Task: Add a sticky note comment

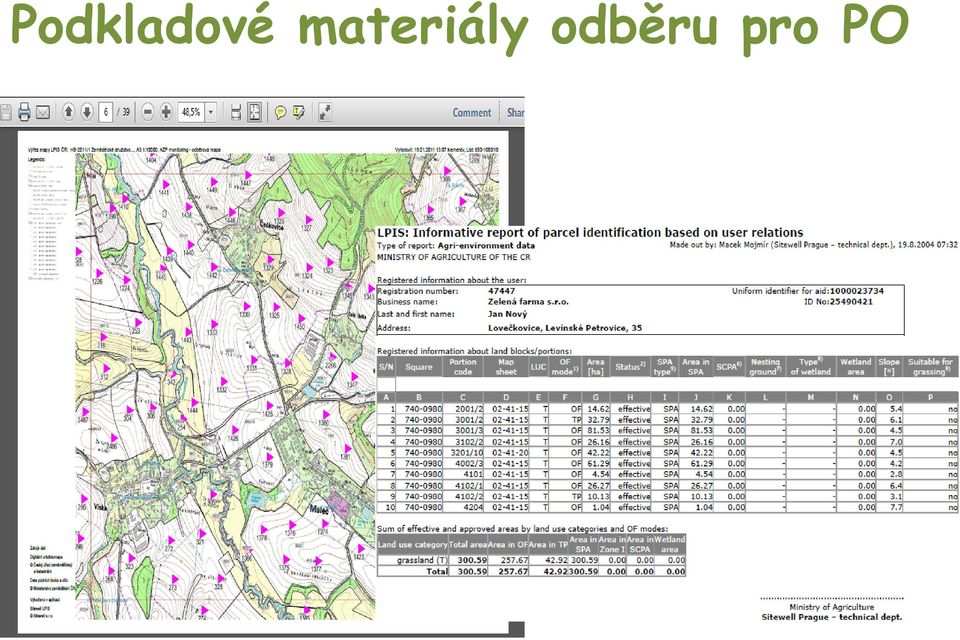Action: pyautogui.click(x=280, y=112)
